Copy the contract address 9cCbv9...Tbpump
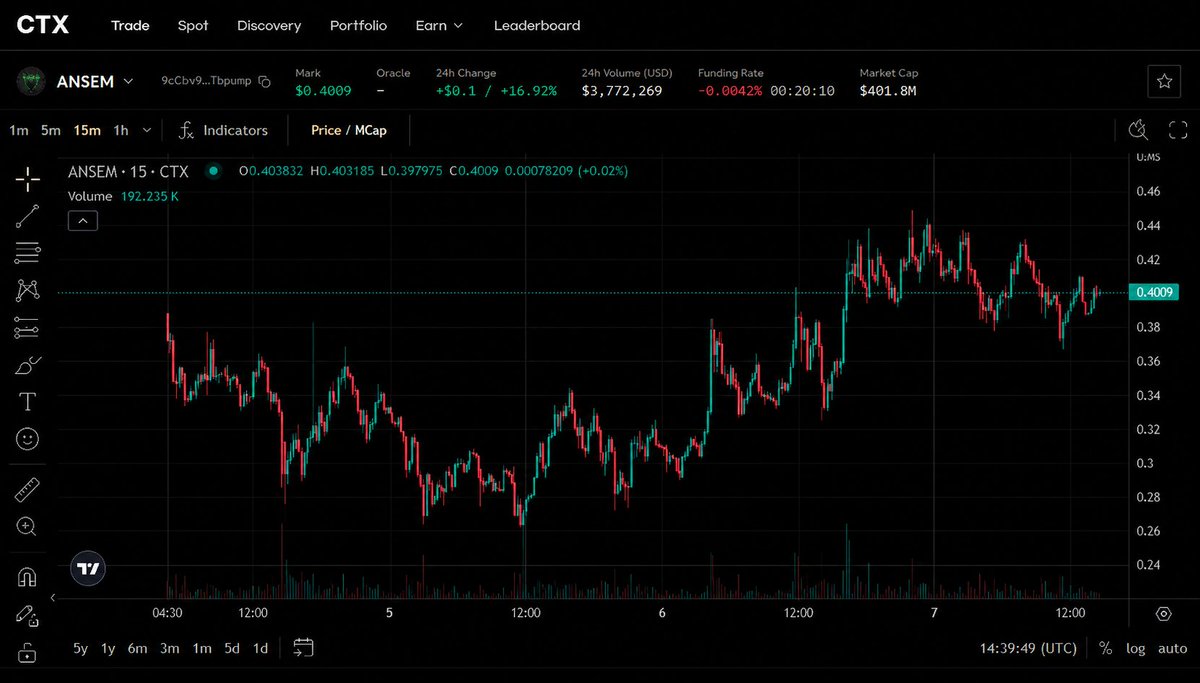 (264, 82)
